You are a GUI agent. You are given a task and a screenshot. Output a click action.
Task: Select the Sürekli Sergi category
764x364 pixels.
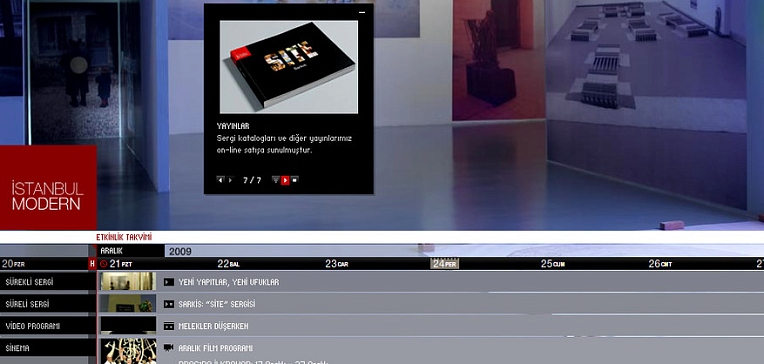pyautogui.click(x=47, y=282)
